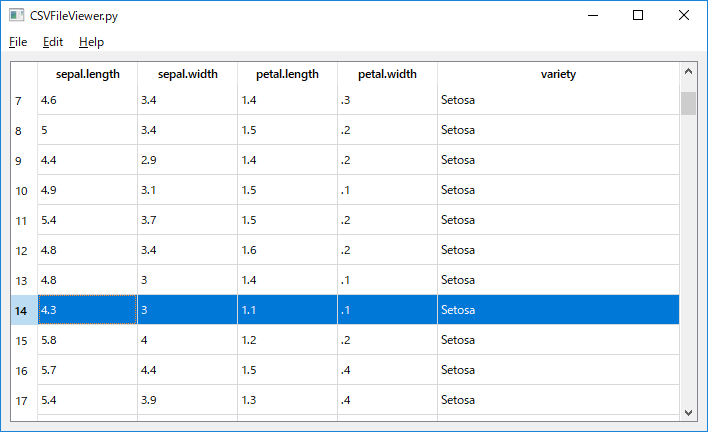The height and width of the screenshot is (432, 708).
Task: Open the File menu
Action: [x=18, y=42]
